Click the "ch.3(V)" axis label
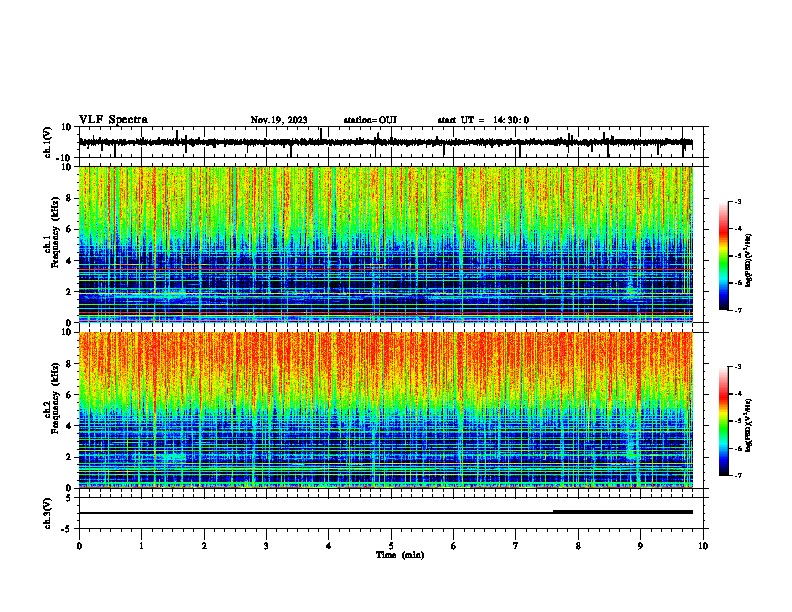Image resolution: width=792 pixels, height=612 pixels. point(48,513)
